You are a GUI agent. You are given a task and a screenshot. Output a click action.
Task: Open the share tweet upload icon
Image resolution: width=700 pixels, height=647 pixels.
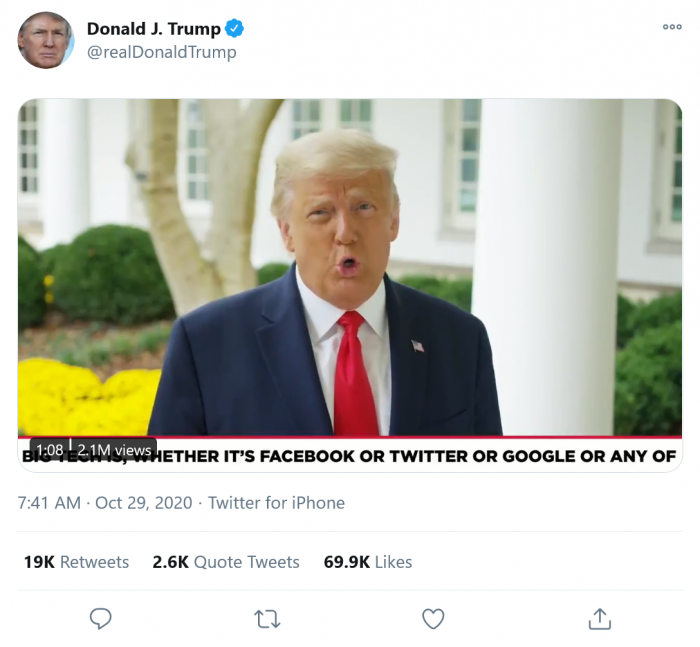pos(600,618)
